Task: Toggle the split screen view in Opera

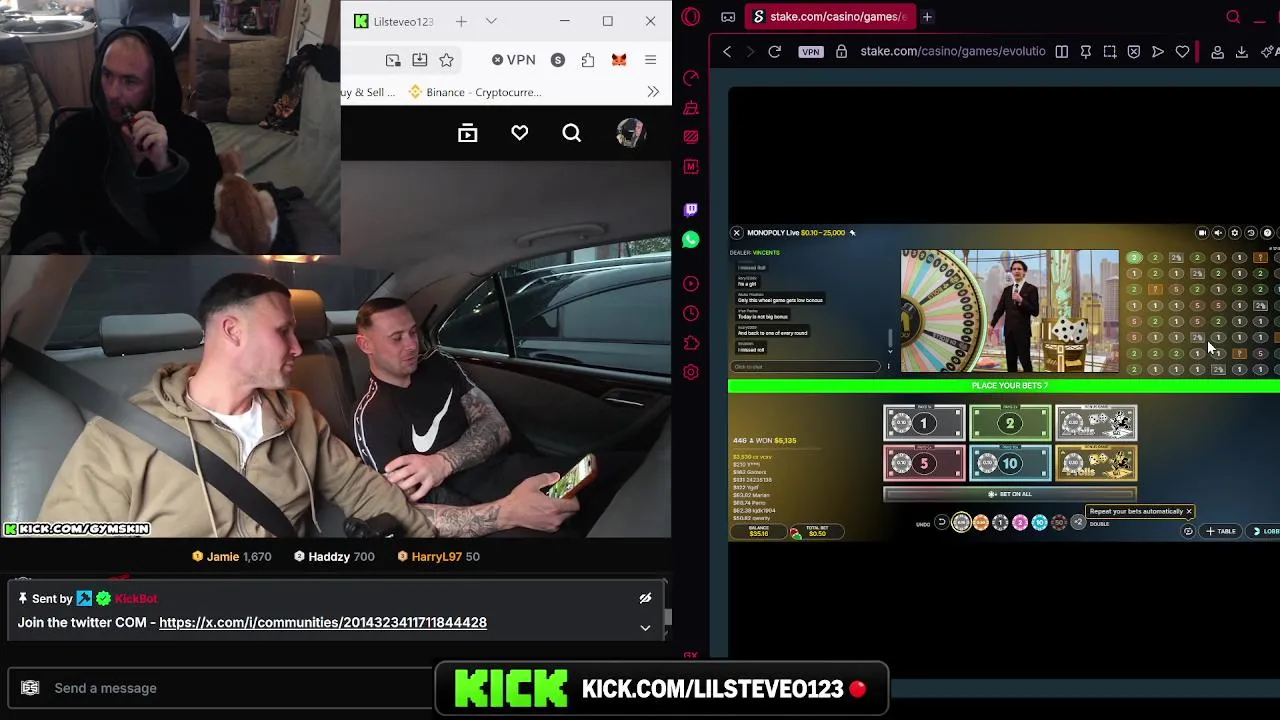Action: pyautogui.click(x=1062, y=51)
